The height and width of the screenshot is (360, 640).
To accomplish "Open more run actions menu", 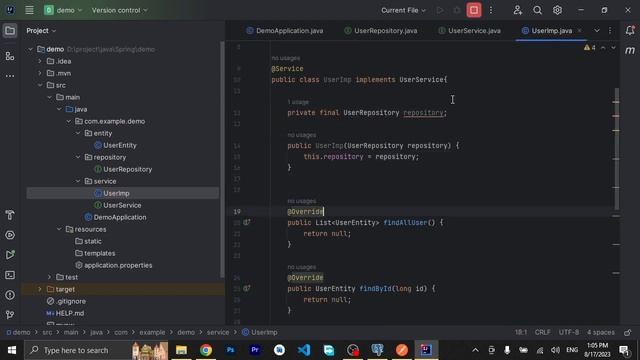I will pos(491,10).
